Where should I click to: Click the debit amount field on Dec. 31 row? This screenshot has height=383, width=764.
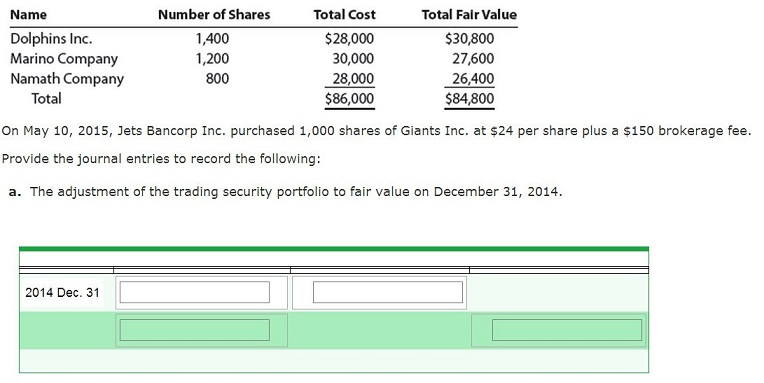point(388,292)
